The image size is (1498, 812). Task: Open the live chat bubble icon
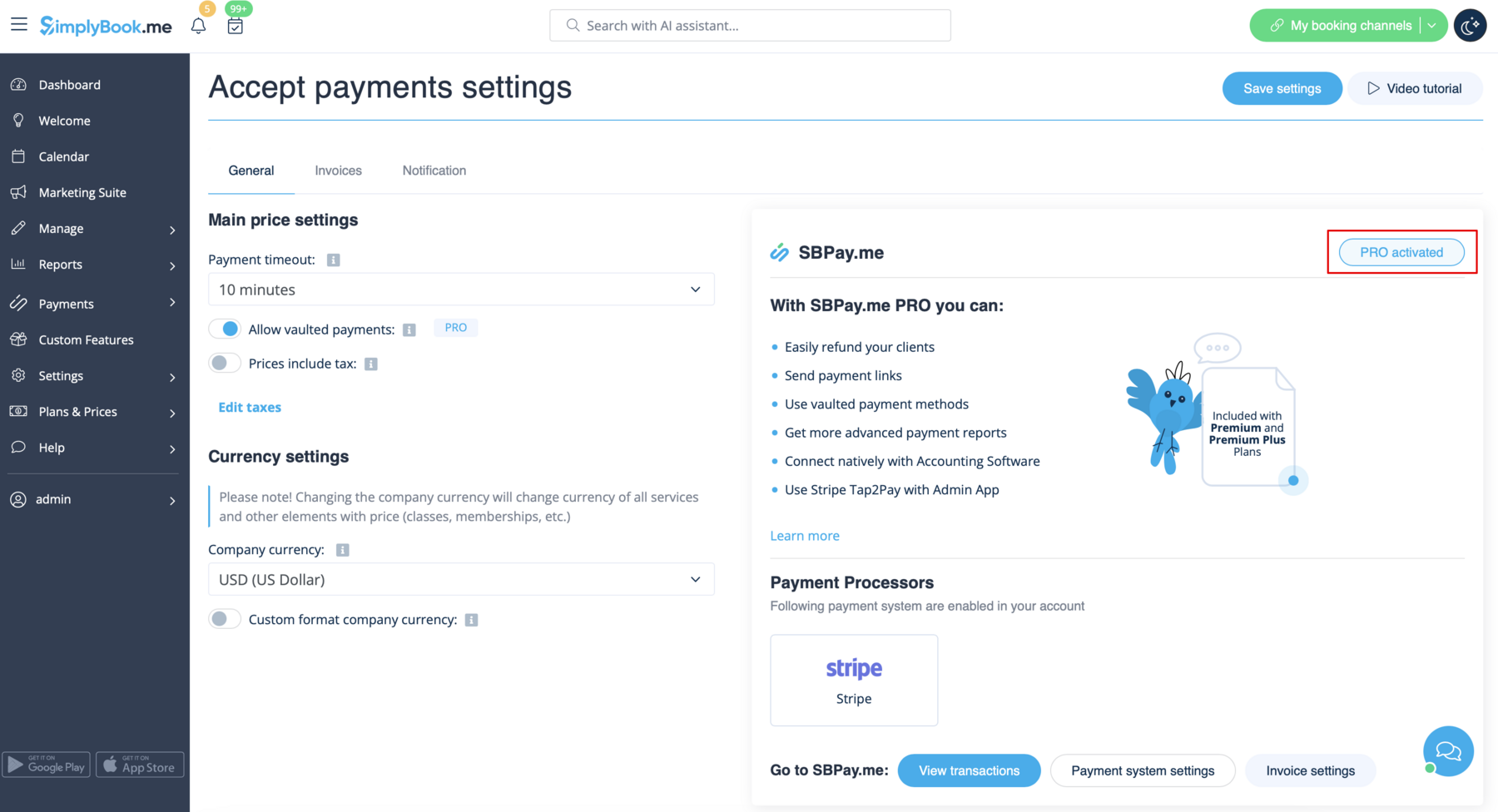tap(1448, 751)
